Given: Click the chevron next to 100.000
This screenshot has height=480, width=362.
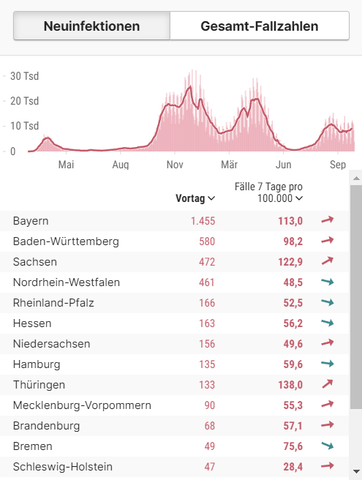Looking at the screenshot, I should [x=299, y=198].
